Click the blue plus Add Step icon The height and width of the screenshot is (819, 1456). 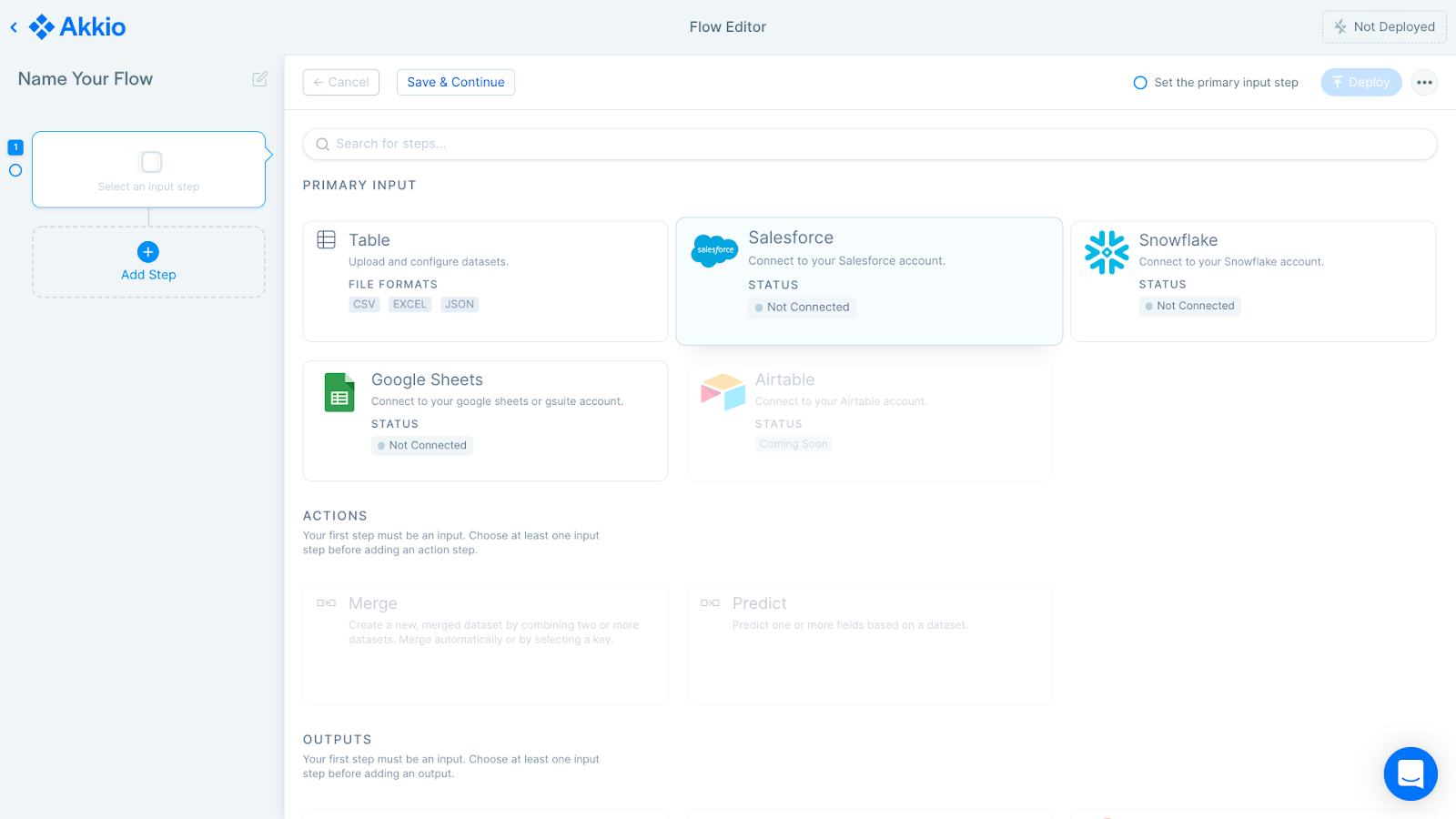148,252
